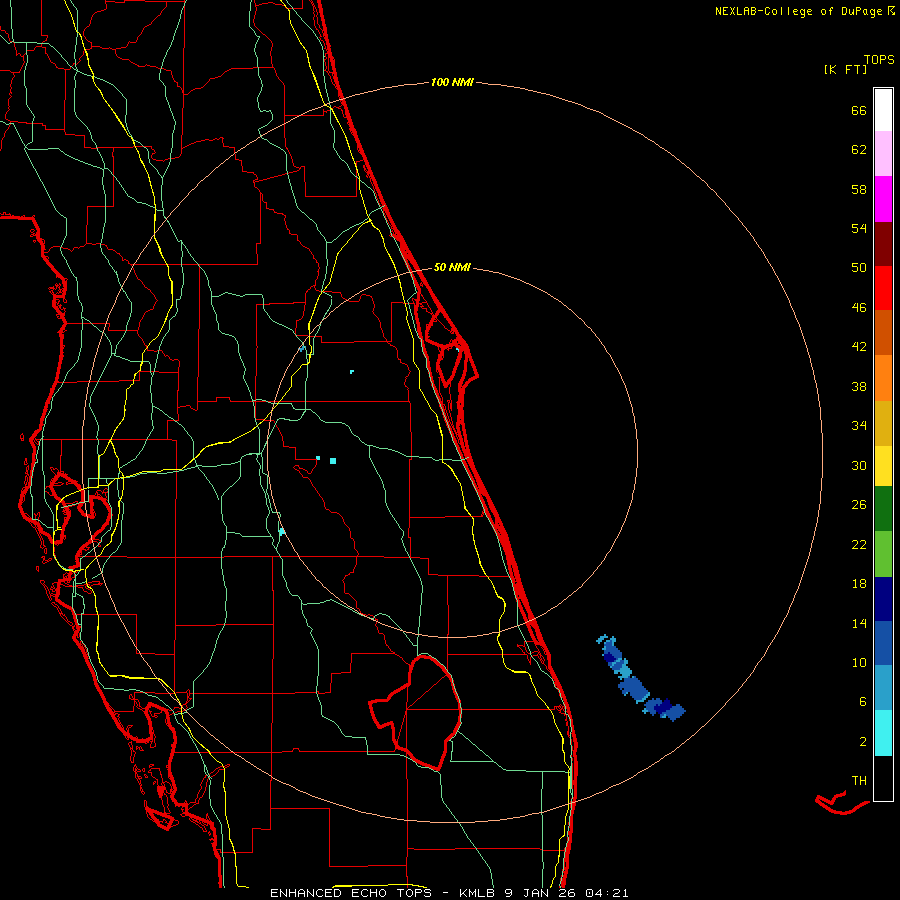This screenshot has height=900, width=900.
Task: Click the dark green swatch near 26
Action: [x=883, y=509]
